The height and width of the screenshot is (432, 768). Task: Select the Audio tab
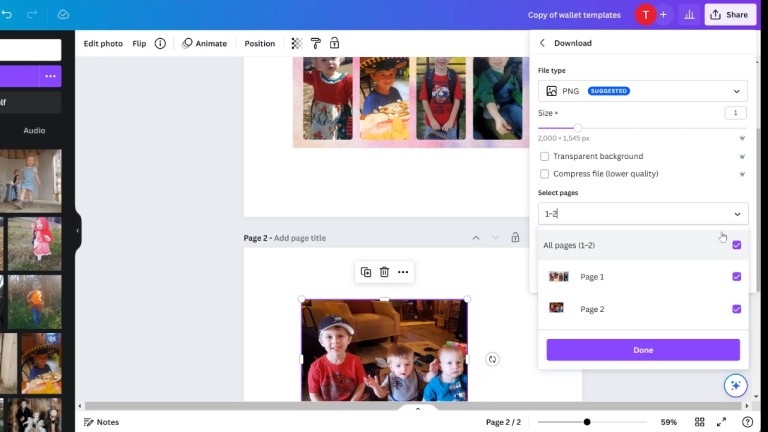coord(34,131)
